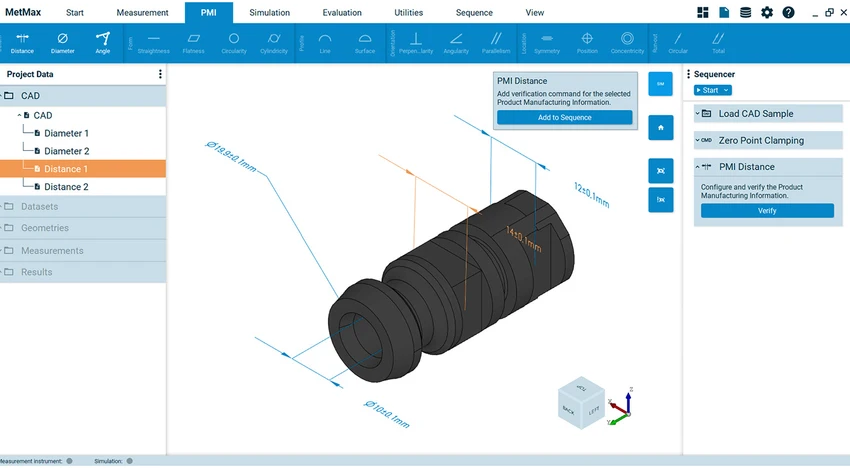Select the Distance PMI tool

pyautogui.click(x=22, y=43)
